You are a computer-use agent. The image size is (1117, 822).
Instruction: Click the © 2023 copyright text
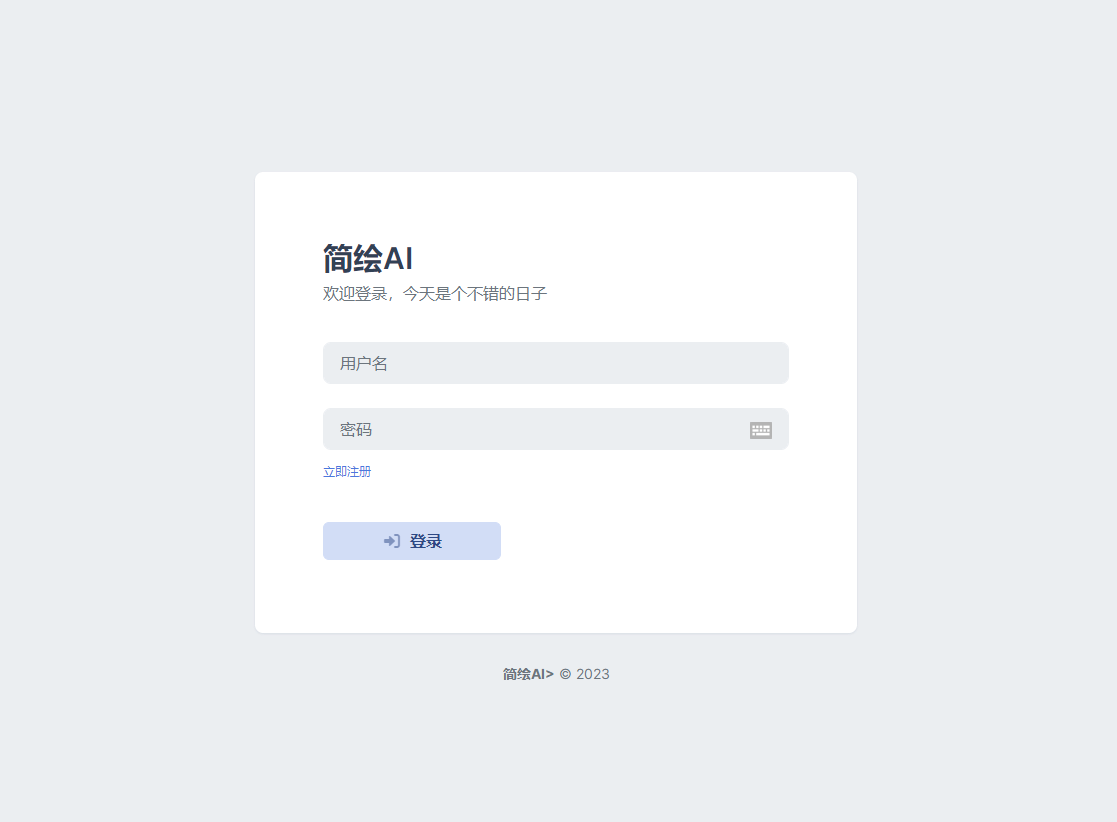click(586, 674)
